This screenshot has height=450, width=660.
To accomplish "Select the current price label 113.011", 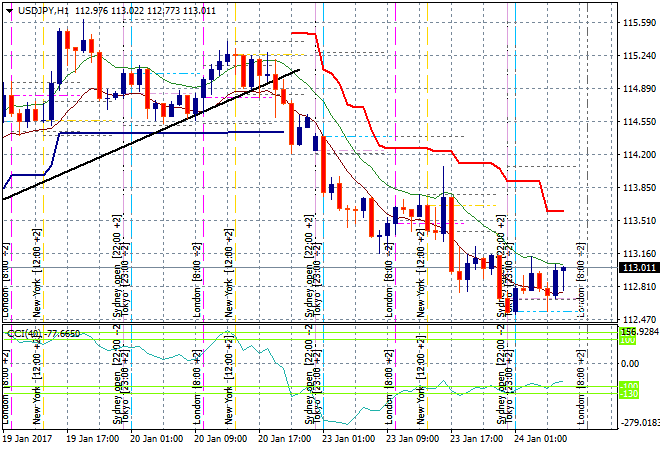I will click(637, 268).
